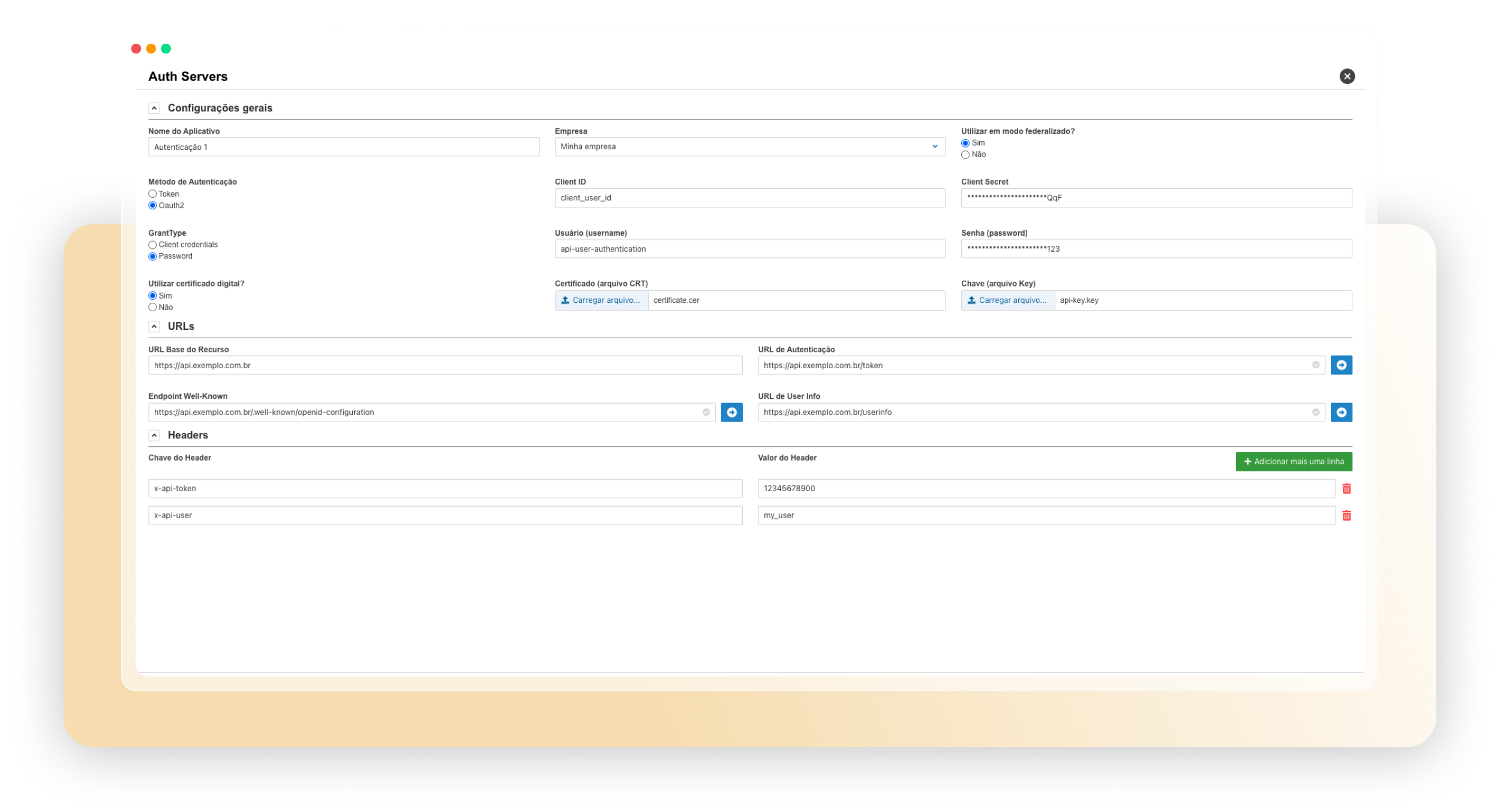The image size is (1500, 812).
Task: Click the checkmark icon inside URL de User Info field
Action: click(x=1315, y=412)
